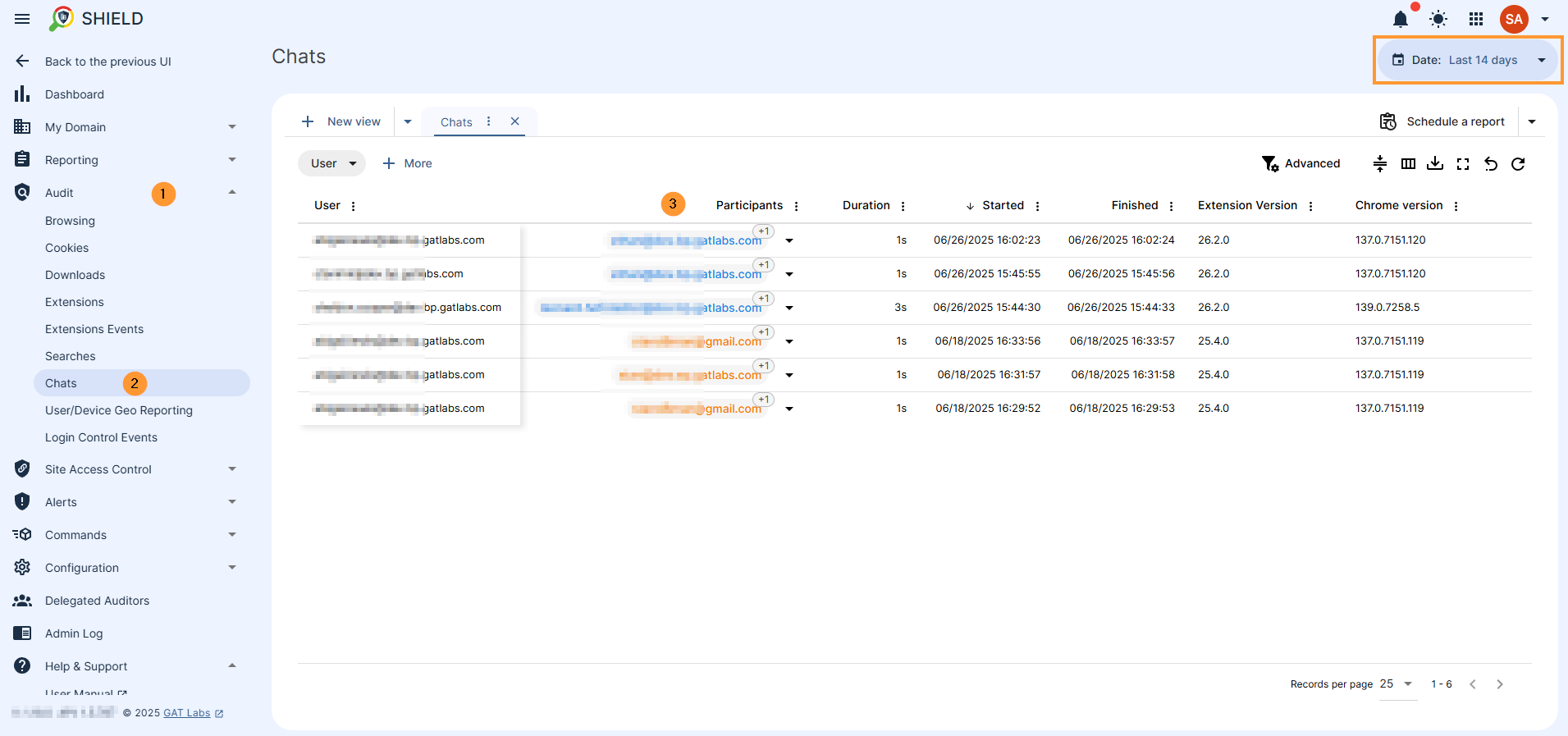Open the Chats tab options menu
This screenshot has width=1568, height=736.
(x=489, y=121)
